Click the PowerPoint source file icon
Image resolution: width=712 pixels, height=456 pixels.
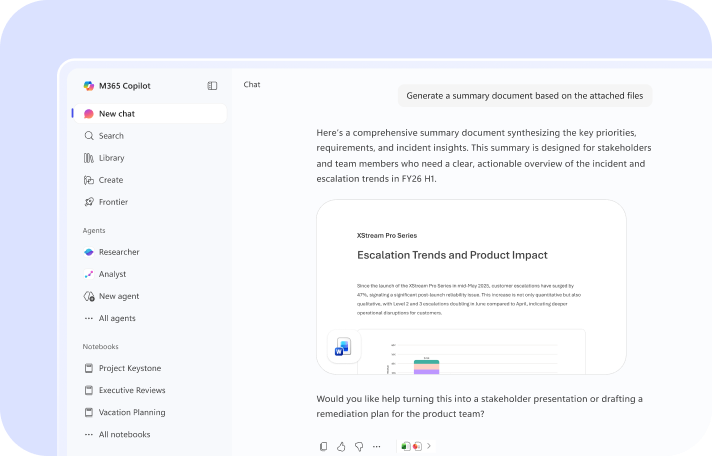click(416, 446)
